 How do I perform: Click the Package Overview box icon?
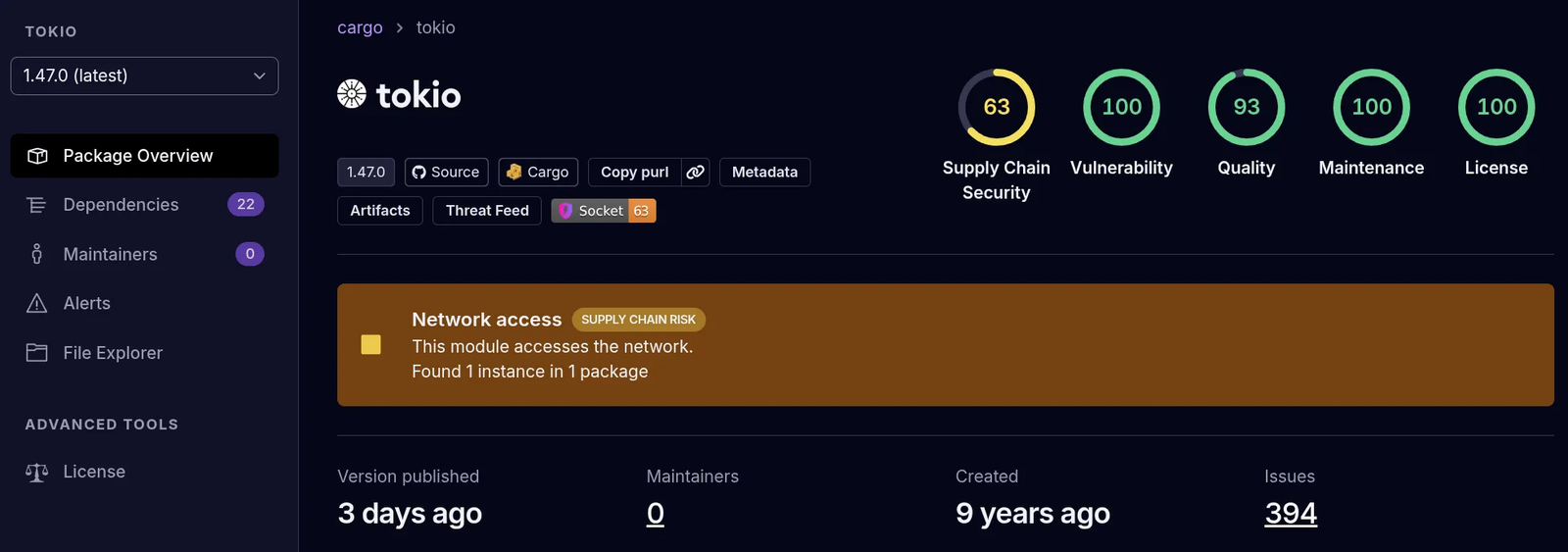tap(37, 156)
